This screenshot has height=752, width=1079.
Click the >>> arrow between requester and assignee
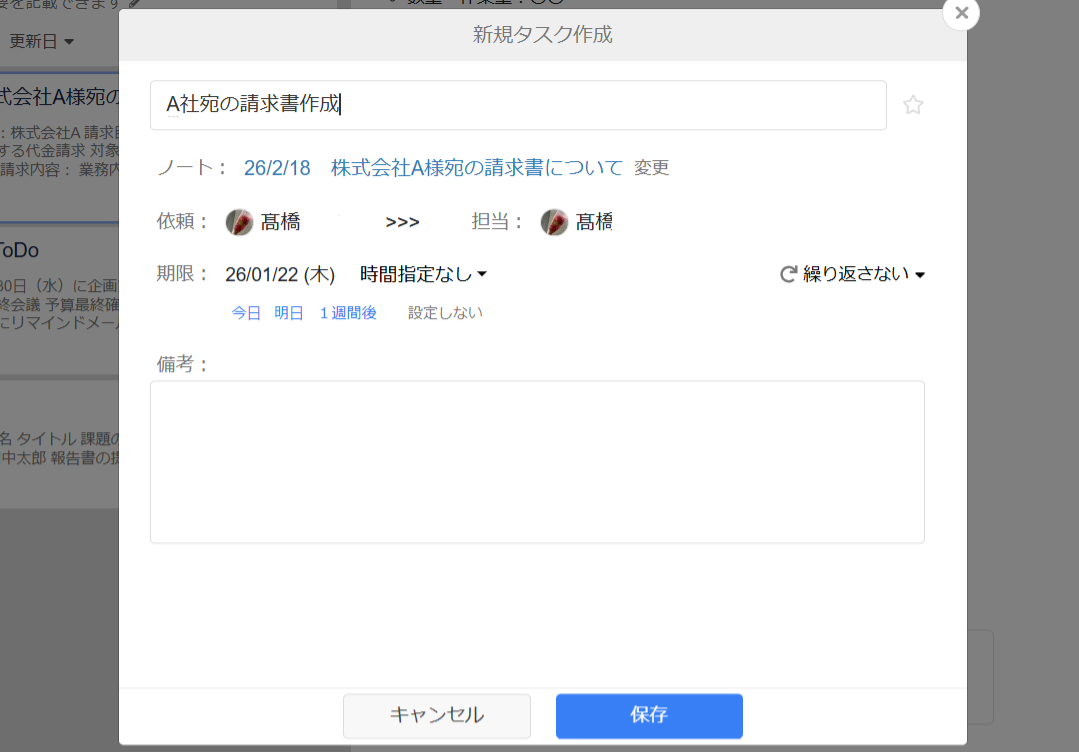click(402, 222)
